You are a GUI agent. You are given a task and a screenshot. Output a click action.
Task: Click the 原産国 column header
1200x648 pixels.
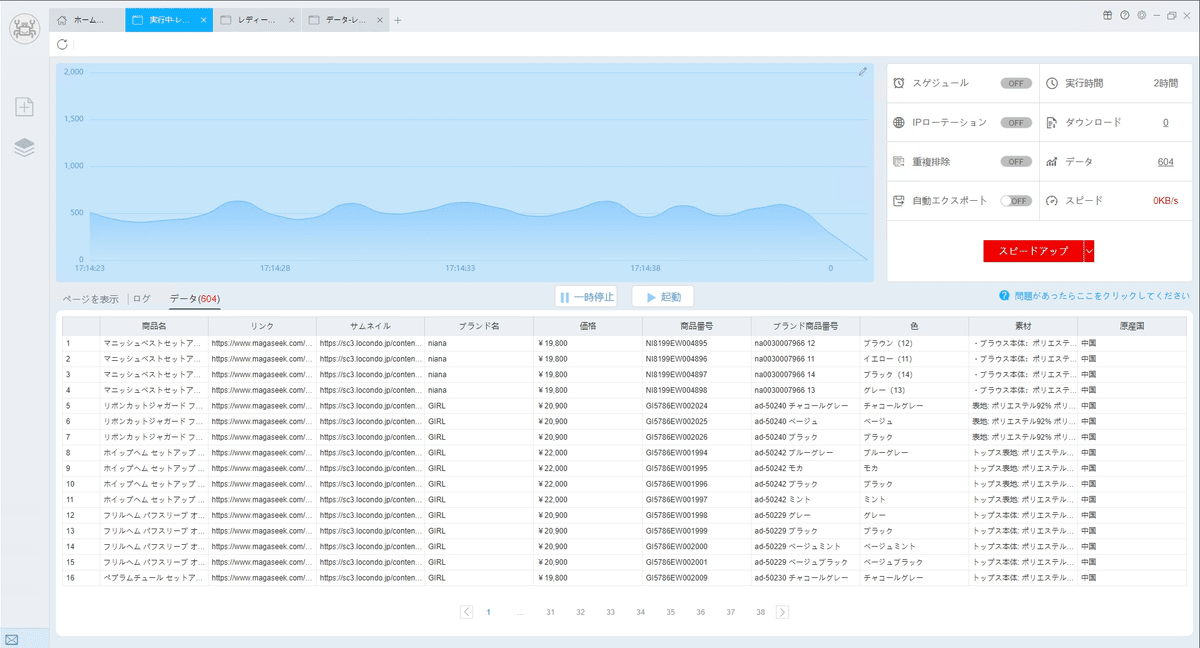[x=1132, y=326]
